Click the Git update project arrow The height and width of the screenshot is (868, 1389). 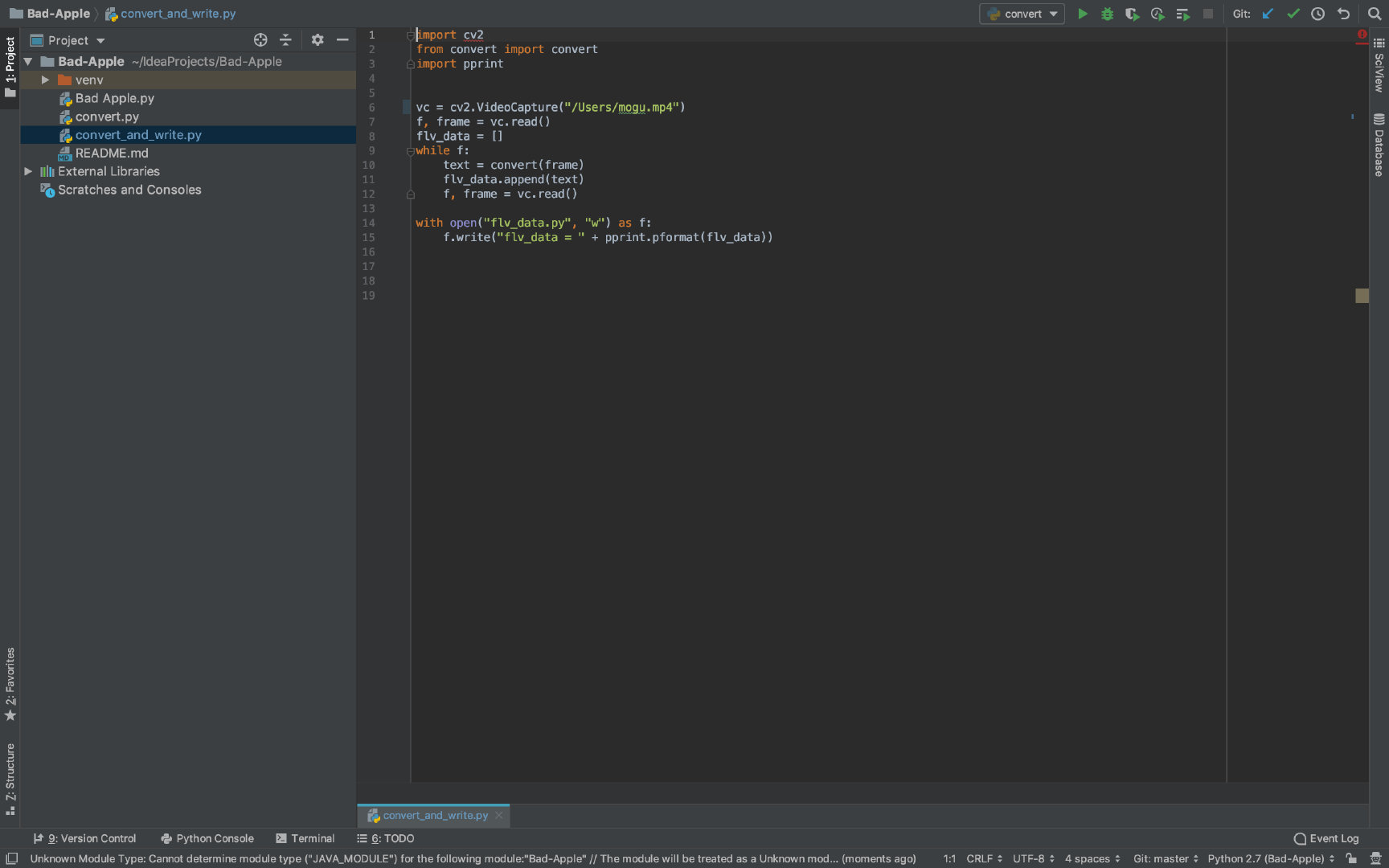tap(1268, 14)
